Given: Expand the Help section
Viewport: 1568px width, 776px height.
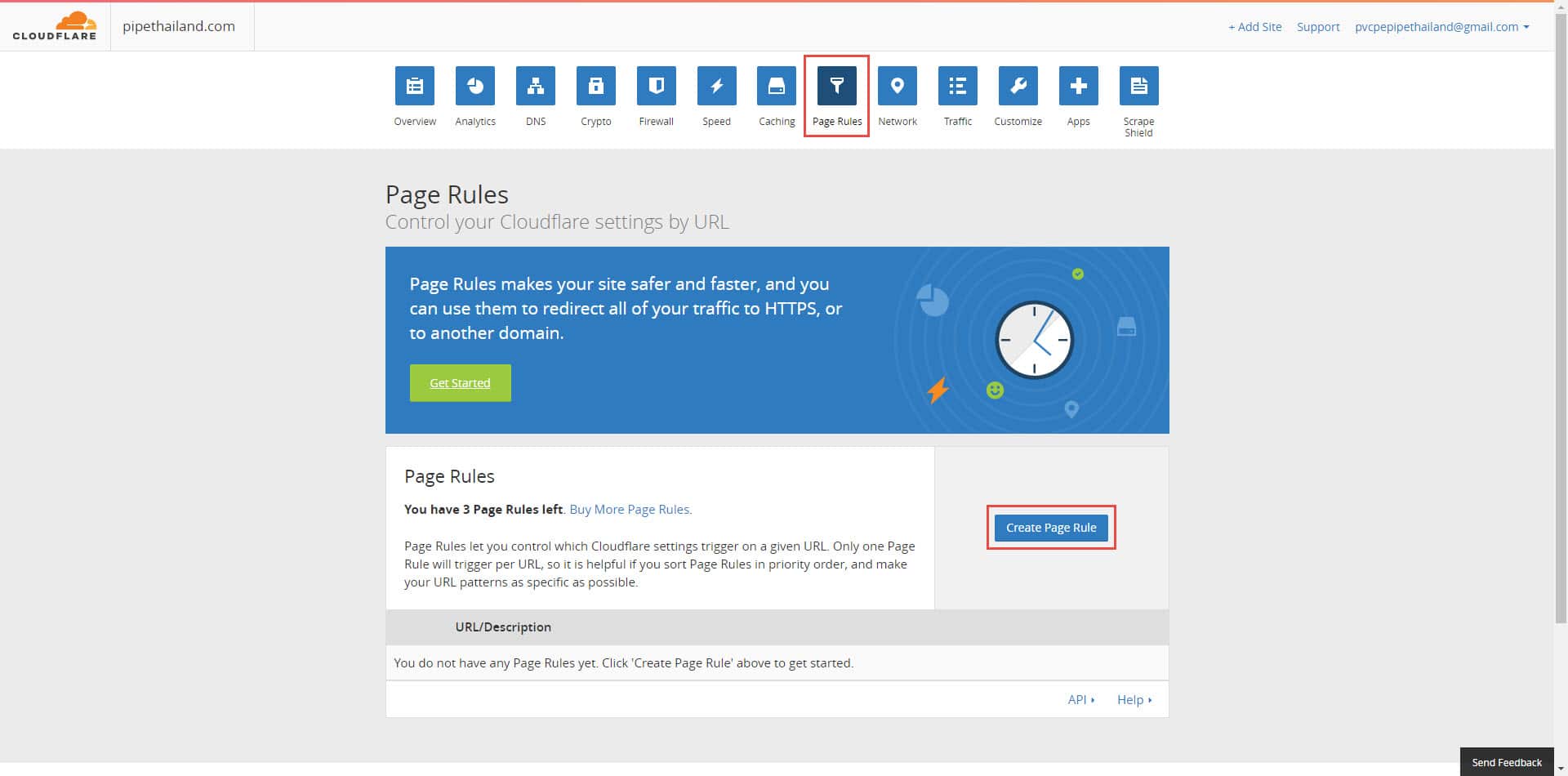Looking at the screenshot, I should tap(1134, 700).
